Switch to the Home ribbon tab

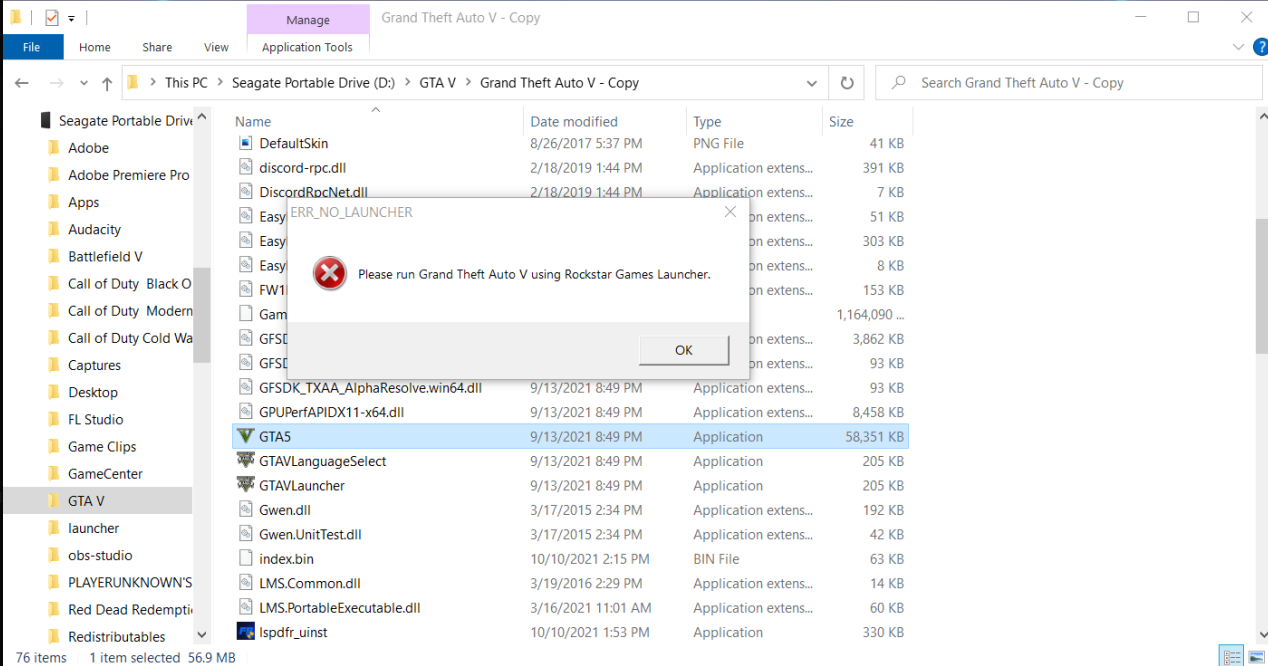pos(95,47)
